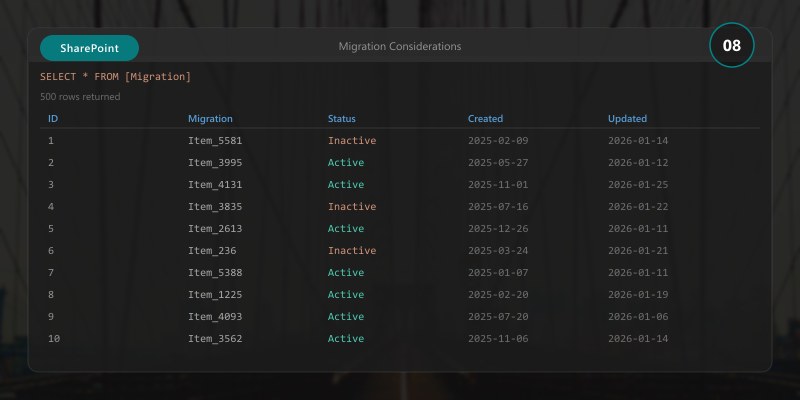800x400 pixels.
Task: Sort by the Created column header
Action: (x=485, y=118)
